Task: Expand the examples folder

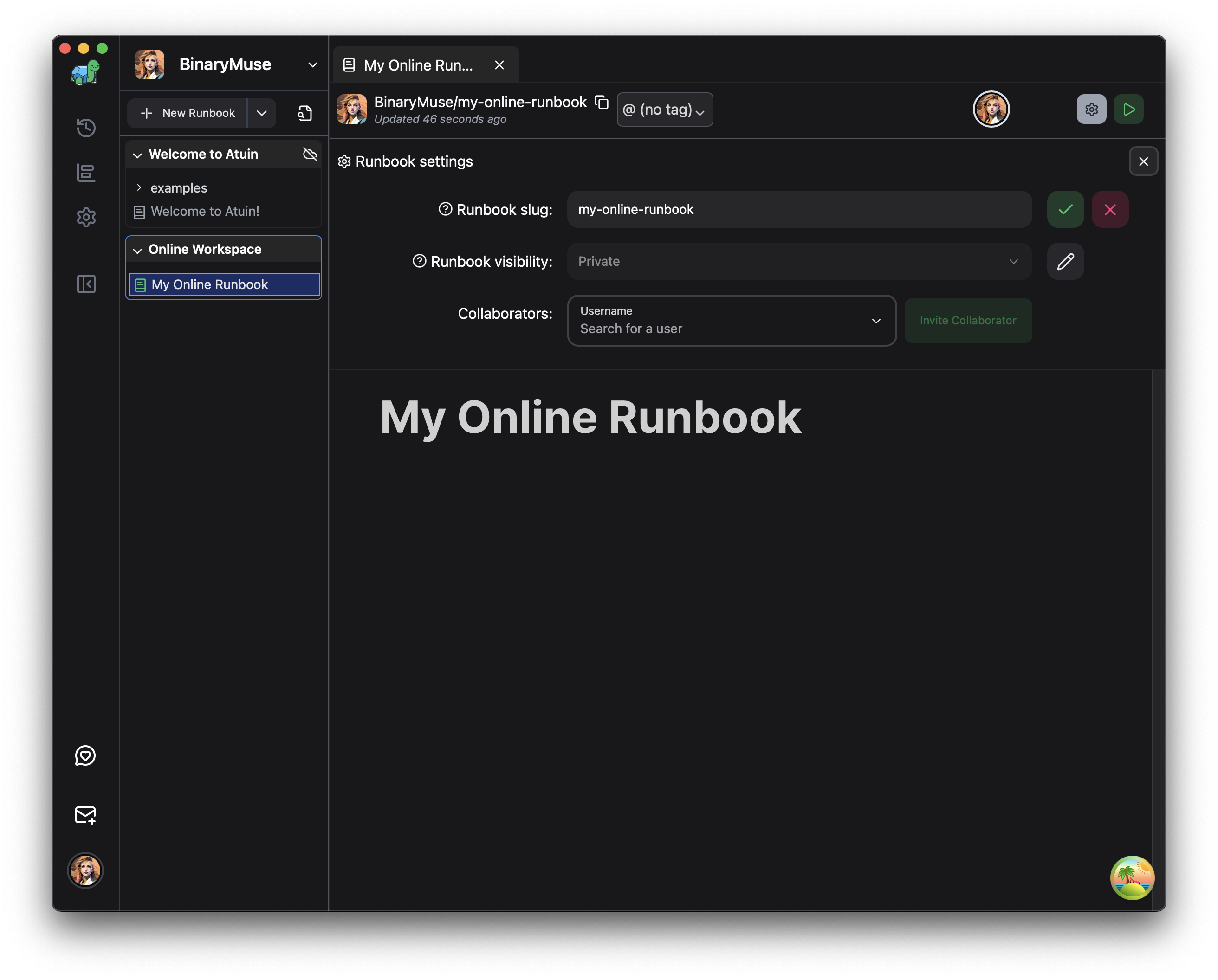Action: point(140,187)
